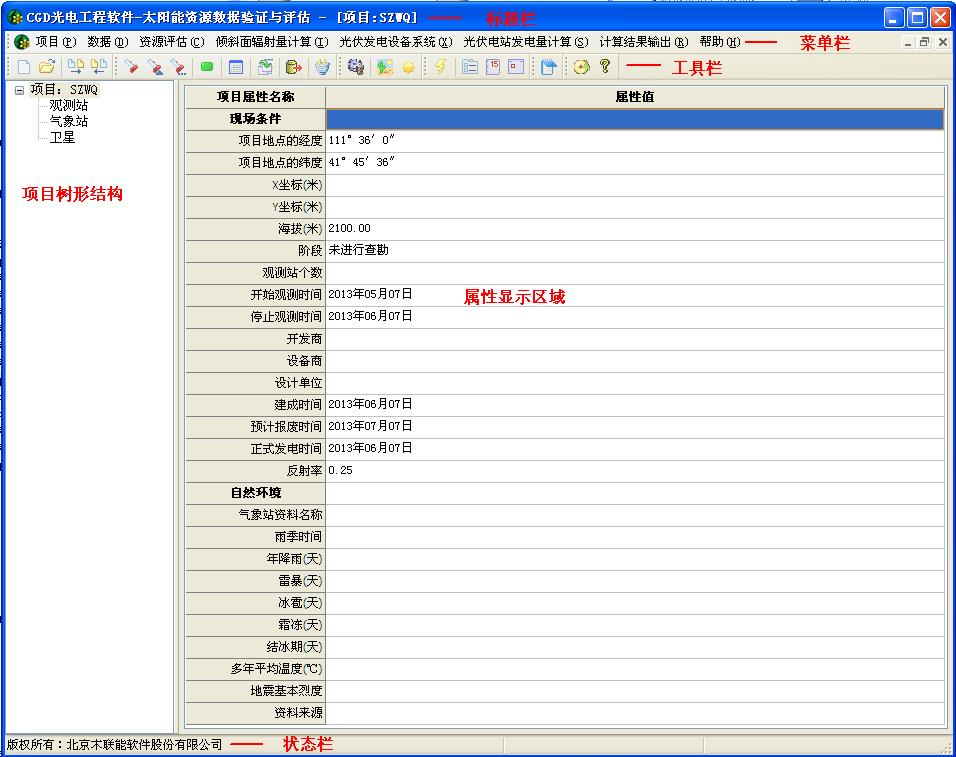Screen dimensions: 956x757
Task: Click the page with small red square icon
Action: [x=516, y=67]
